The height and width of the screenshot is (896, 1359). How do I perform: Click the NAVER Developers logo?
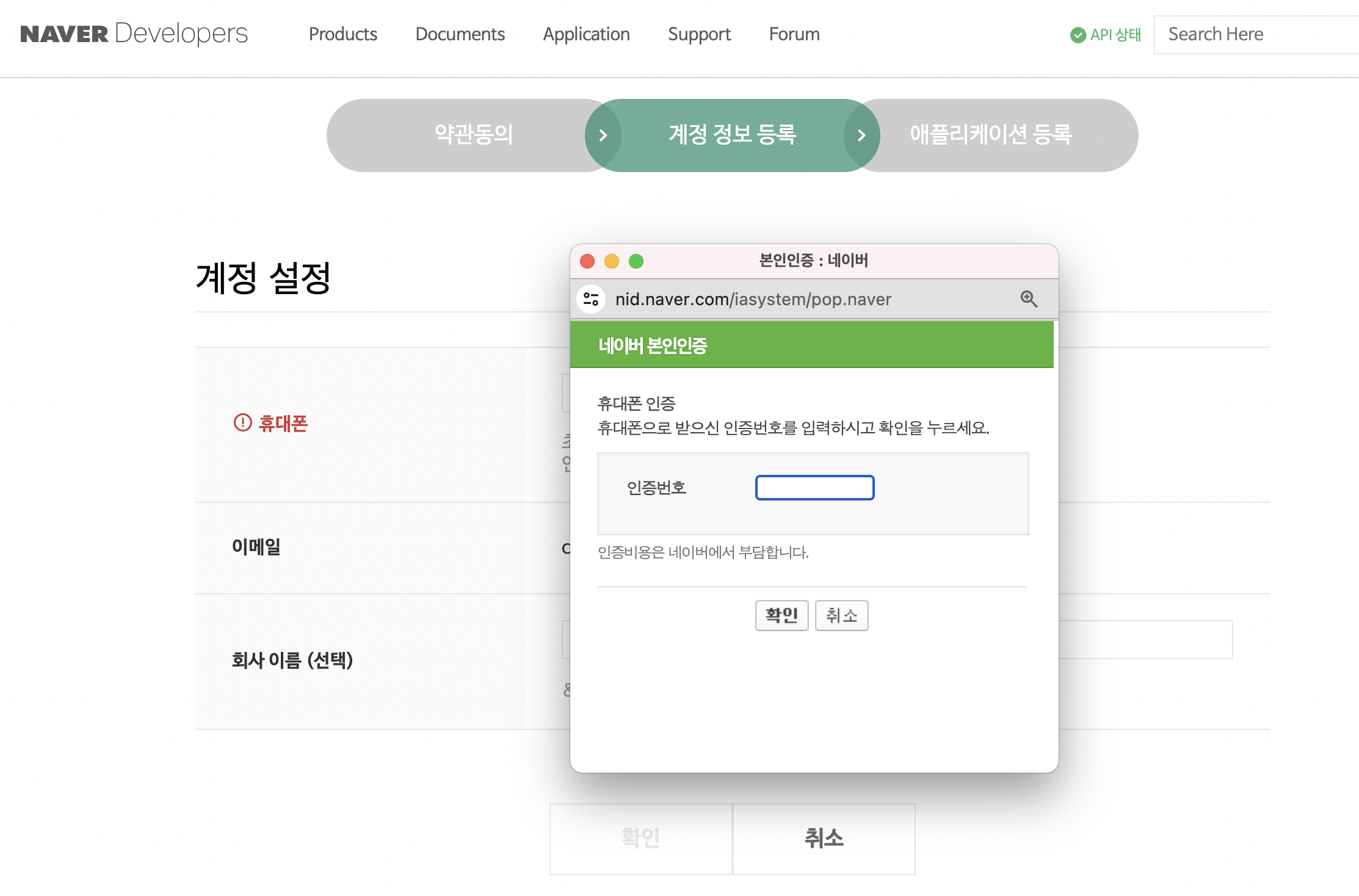coord(134,34)
